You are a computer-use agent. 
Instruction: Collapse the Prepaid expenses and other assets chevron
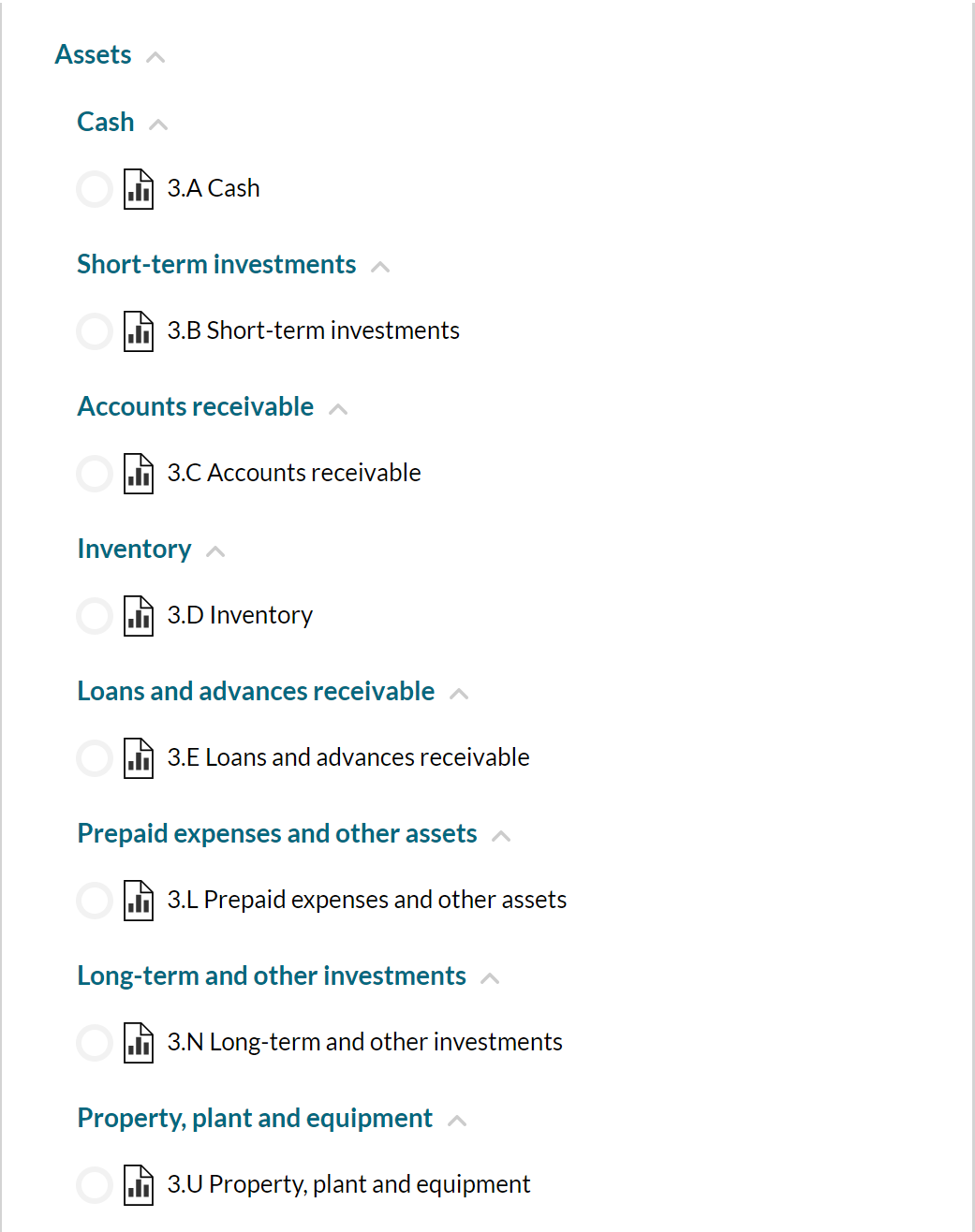501,836
